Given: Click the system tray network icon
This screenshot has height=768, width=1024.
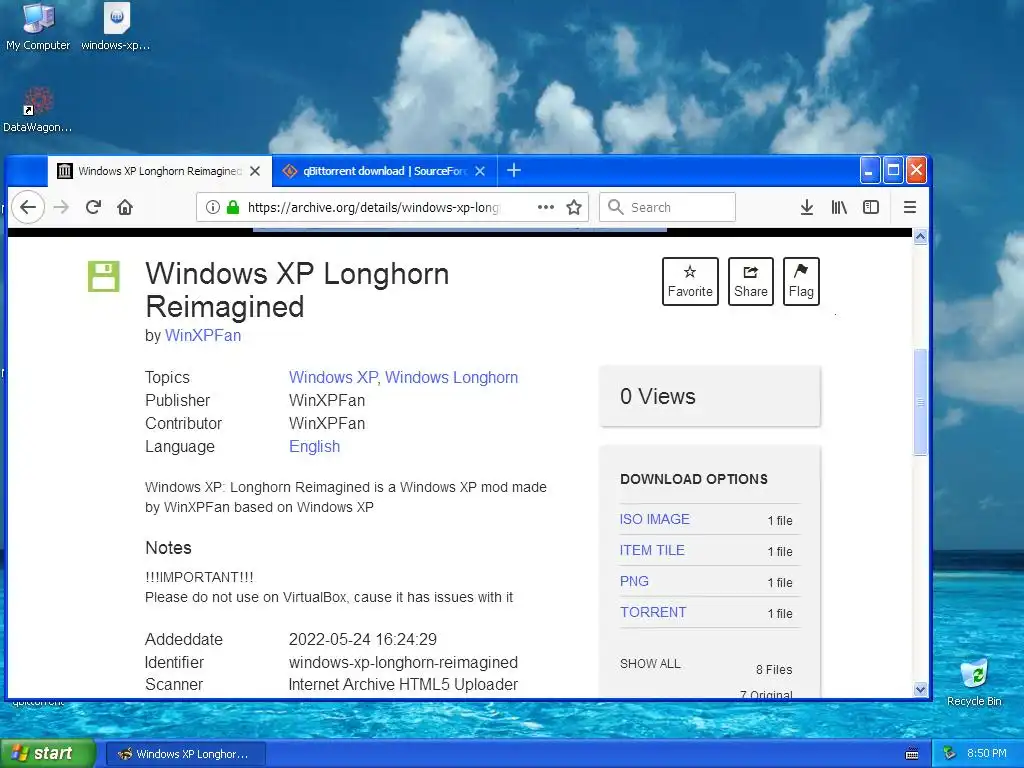Looking at the screenshot, I should coord(950,754).
